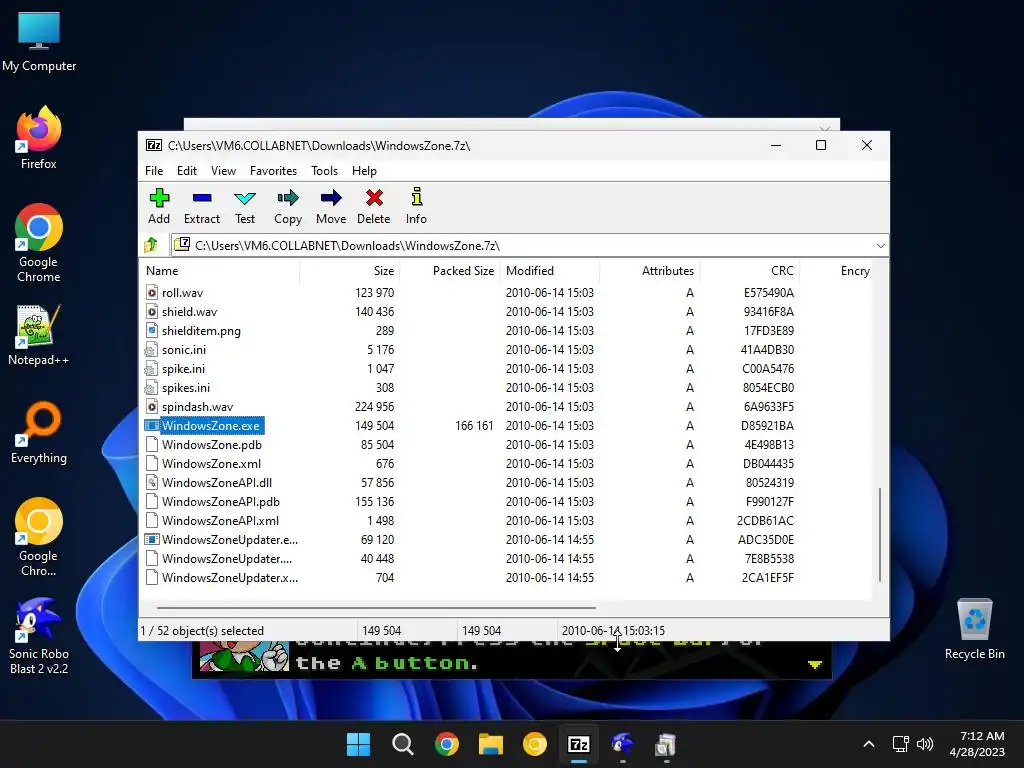
Task: Select the spindash.wav file
Action: pos(197,406)
